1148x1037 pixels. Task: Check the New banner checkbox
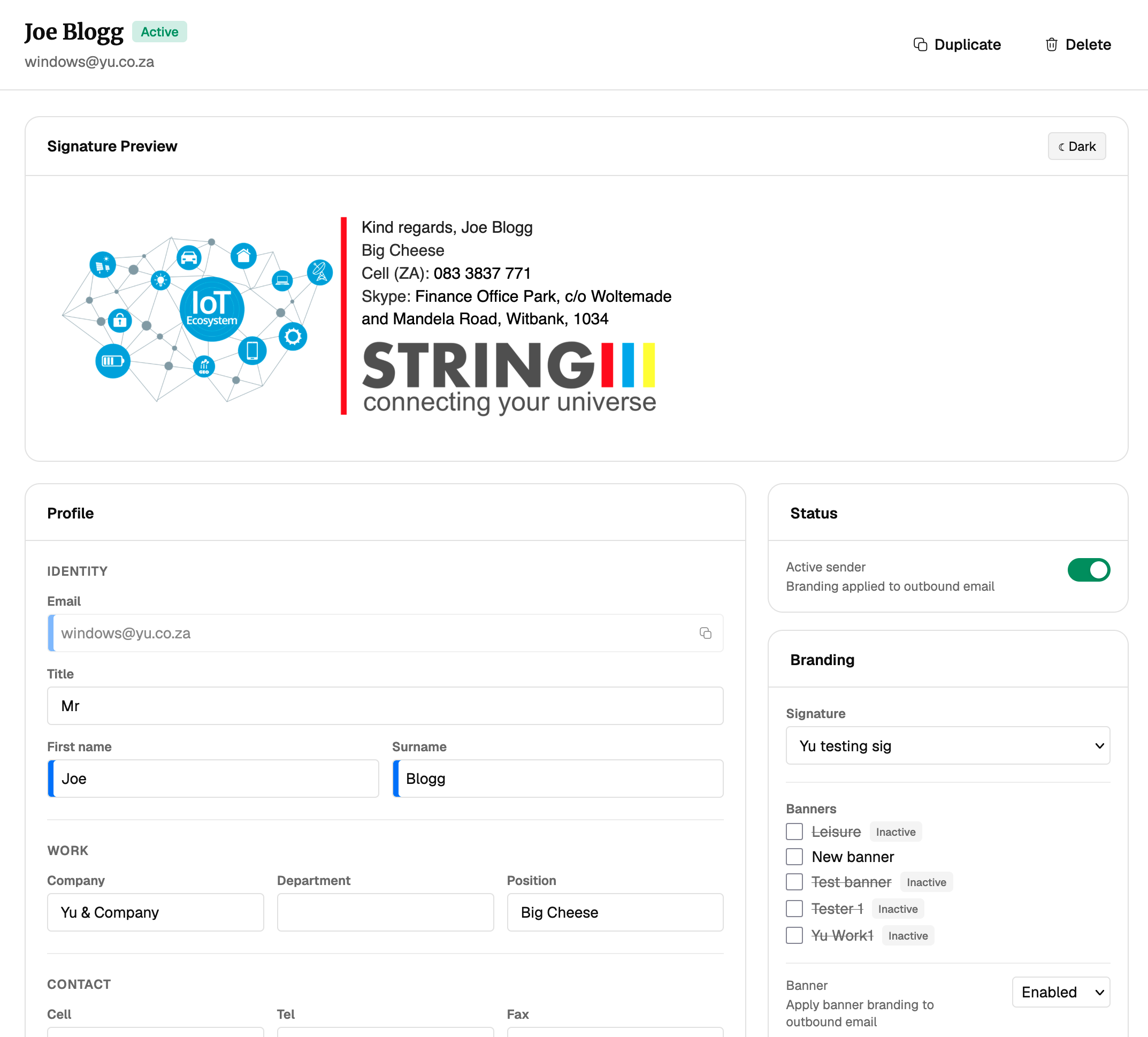(x=794, y=857)
